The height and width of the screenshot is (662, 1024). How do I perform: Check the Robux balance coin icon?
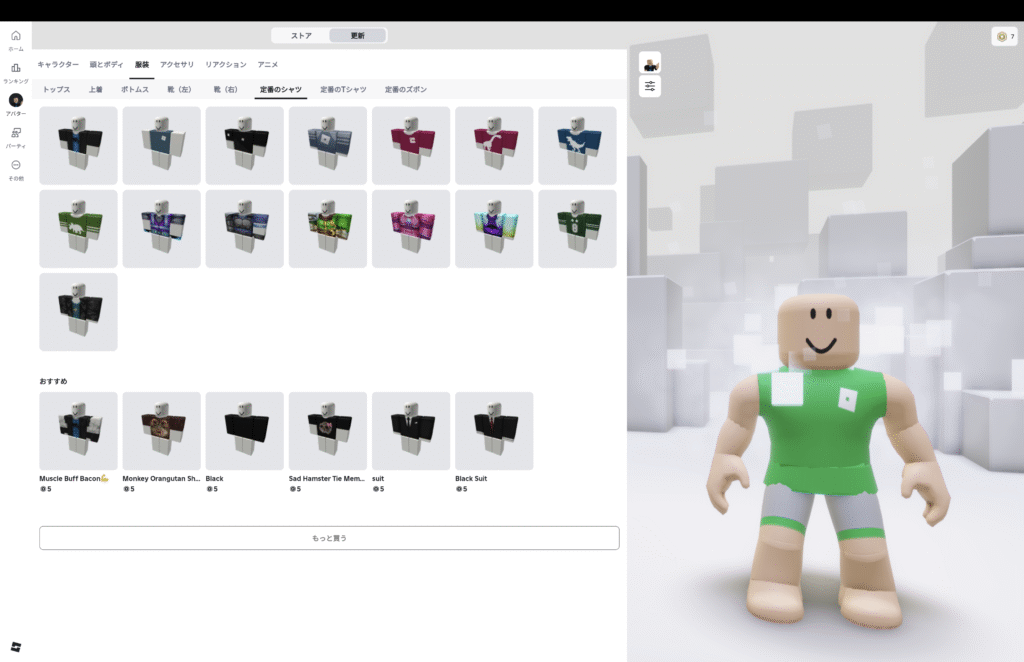1000,36
